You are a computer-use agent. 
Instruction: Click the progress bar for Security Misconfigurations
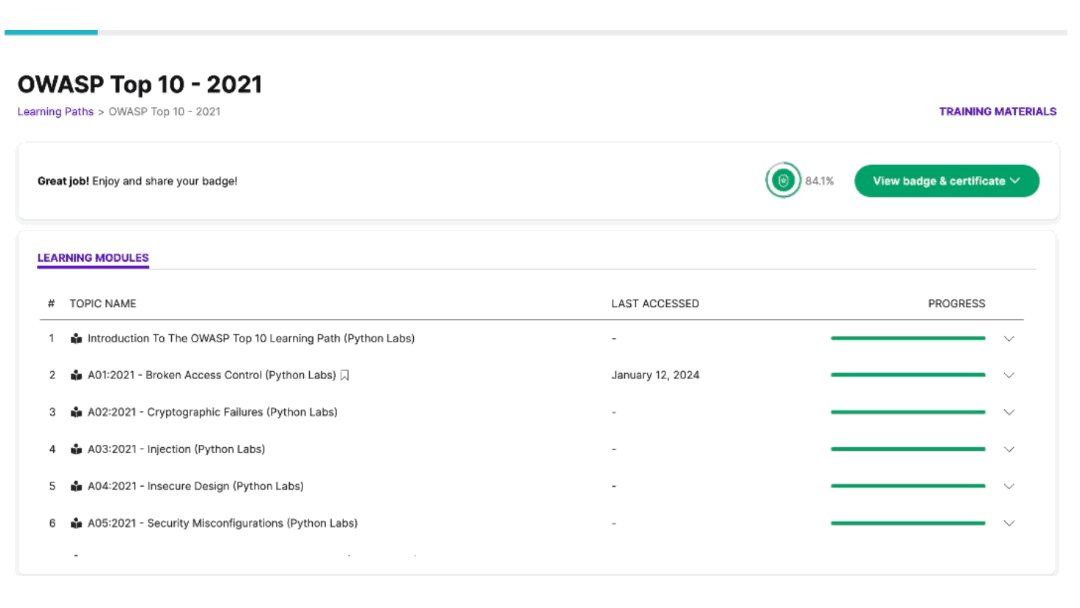tap(908, 523)
